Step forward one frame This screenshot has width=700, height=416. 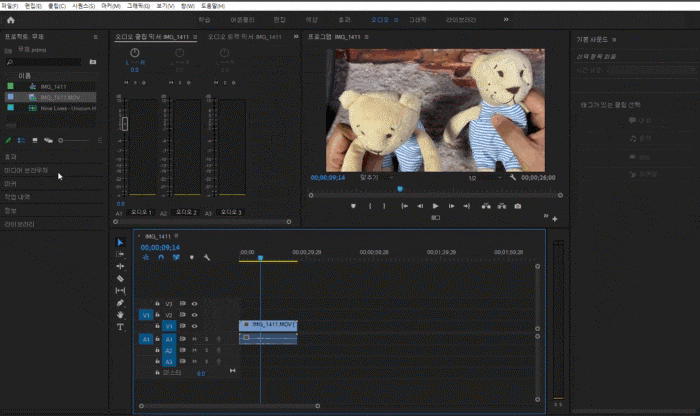click(451, 206)
